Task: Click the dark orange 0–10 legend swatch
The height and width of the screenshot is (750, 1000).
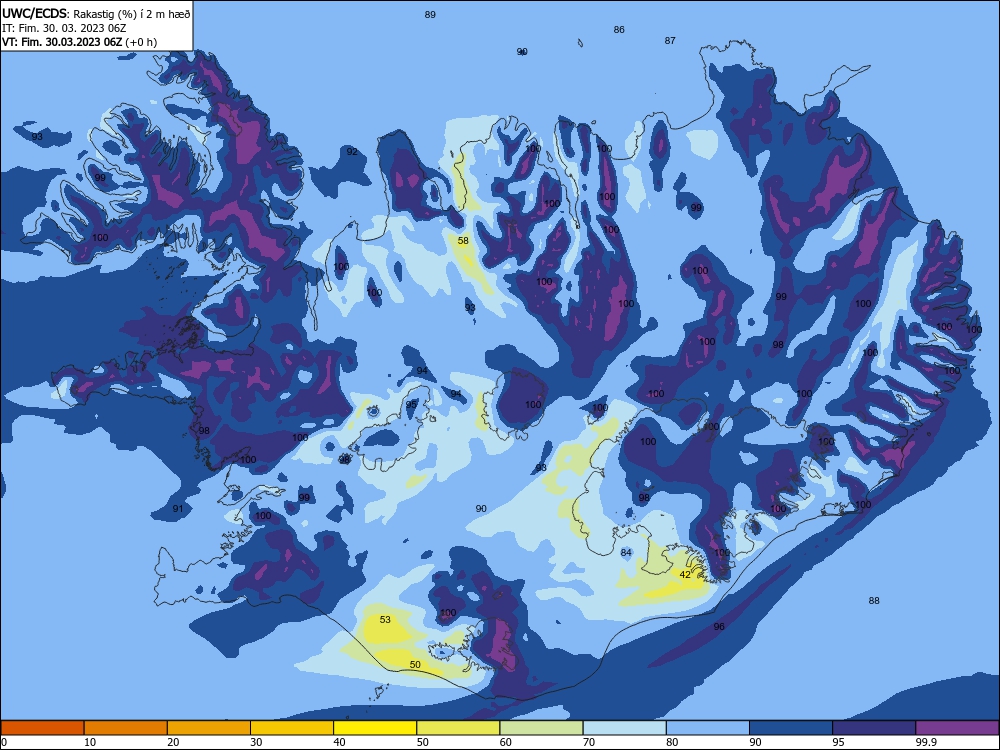Action: click(42, 728)
